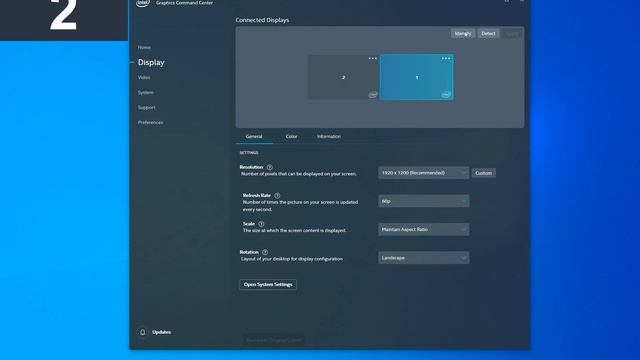Open Support page from sidebar
The height and width of the screenshot is (360, 640).
[x=147, y=107]
